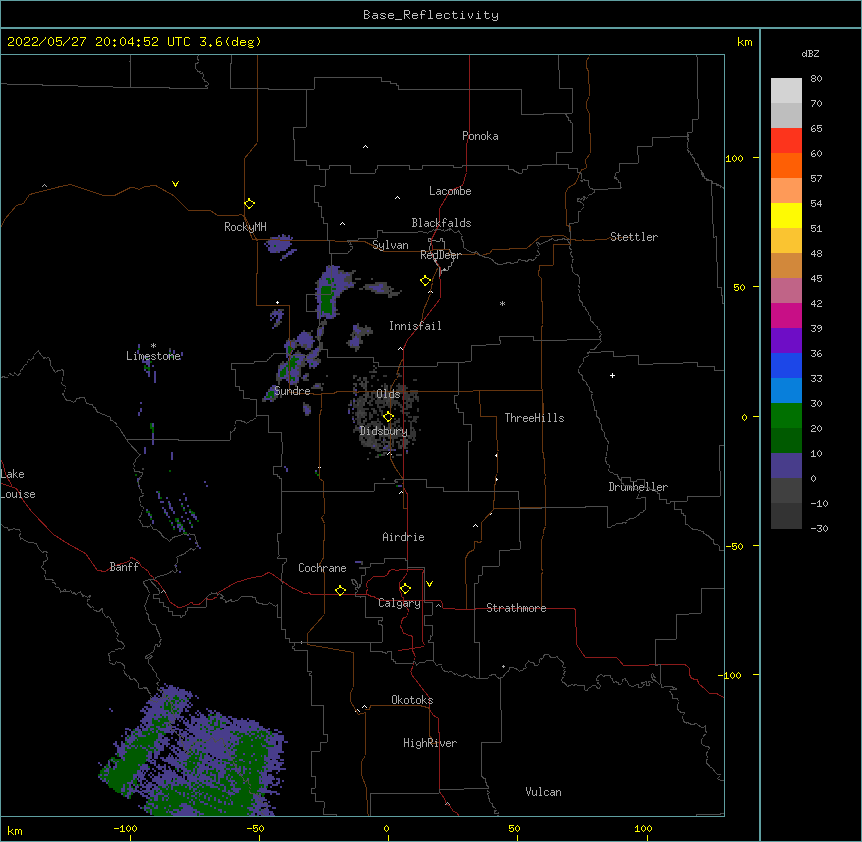
Task: Click the purple echo patch southeast of RockyMH
Action: [281, 246]
